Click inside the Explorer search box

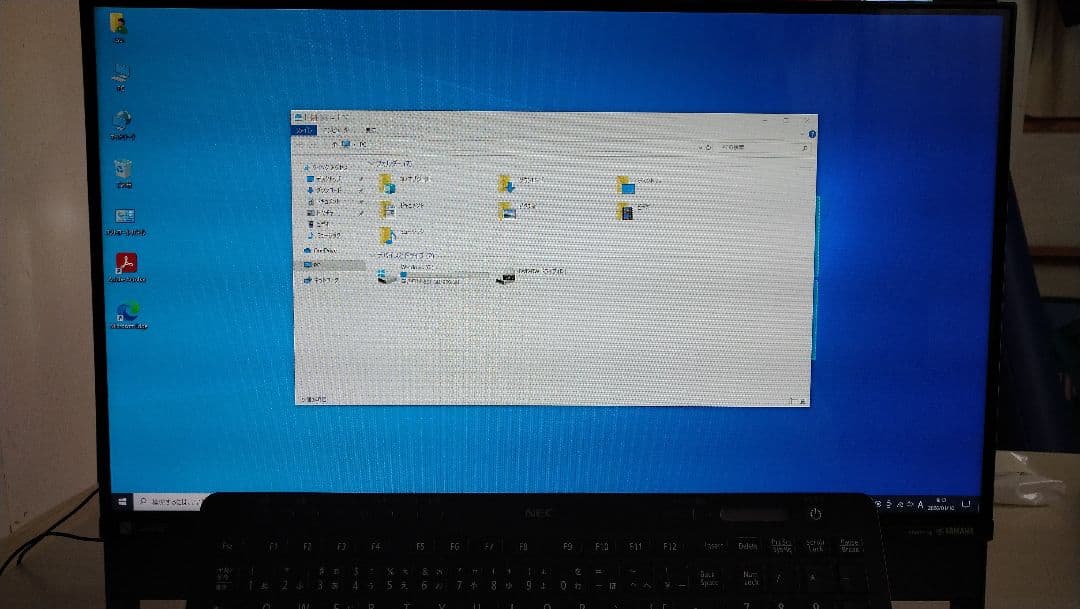(x=760, y=146)
